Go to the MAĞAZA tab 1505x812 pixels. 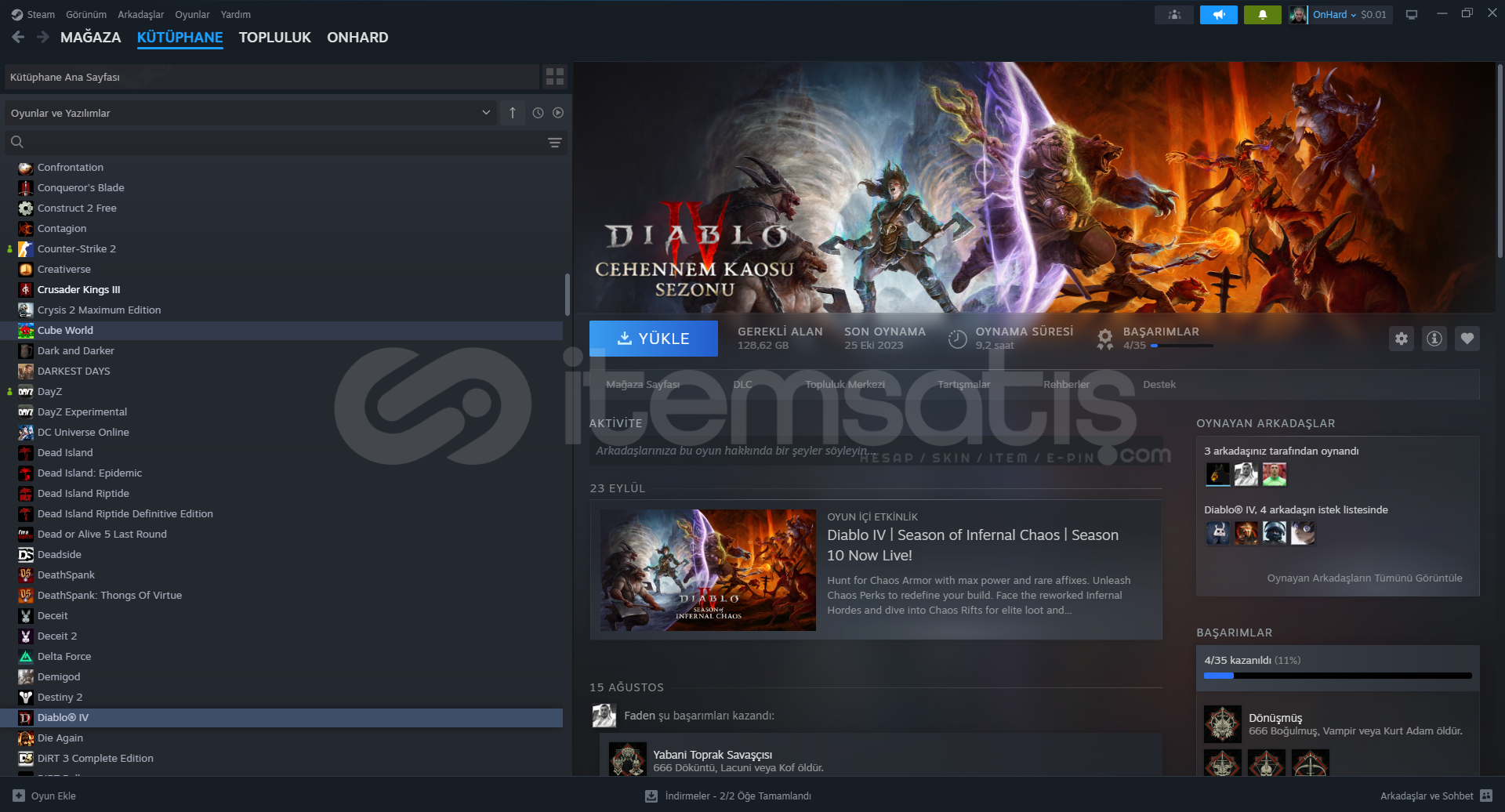pos(91,38)
